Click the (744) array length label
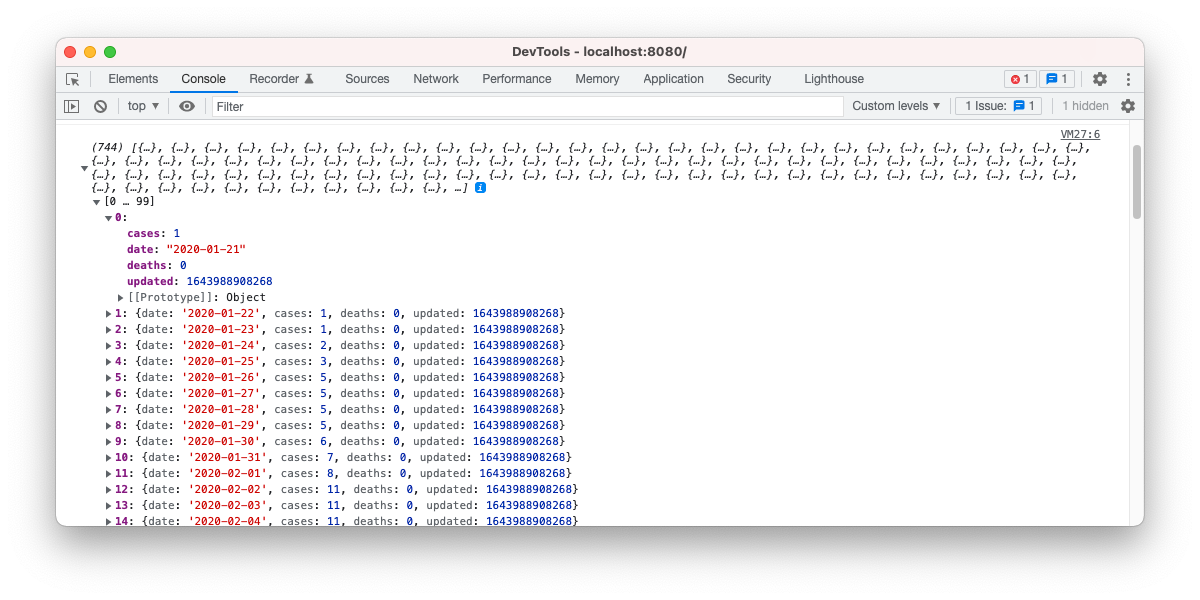This screenshot has width=1200, height=600. pyautogui.click(x=107, y=147)
